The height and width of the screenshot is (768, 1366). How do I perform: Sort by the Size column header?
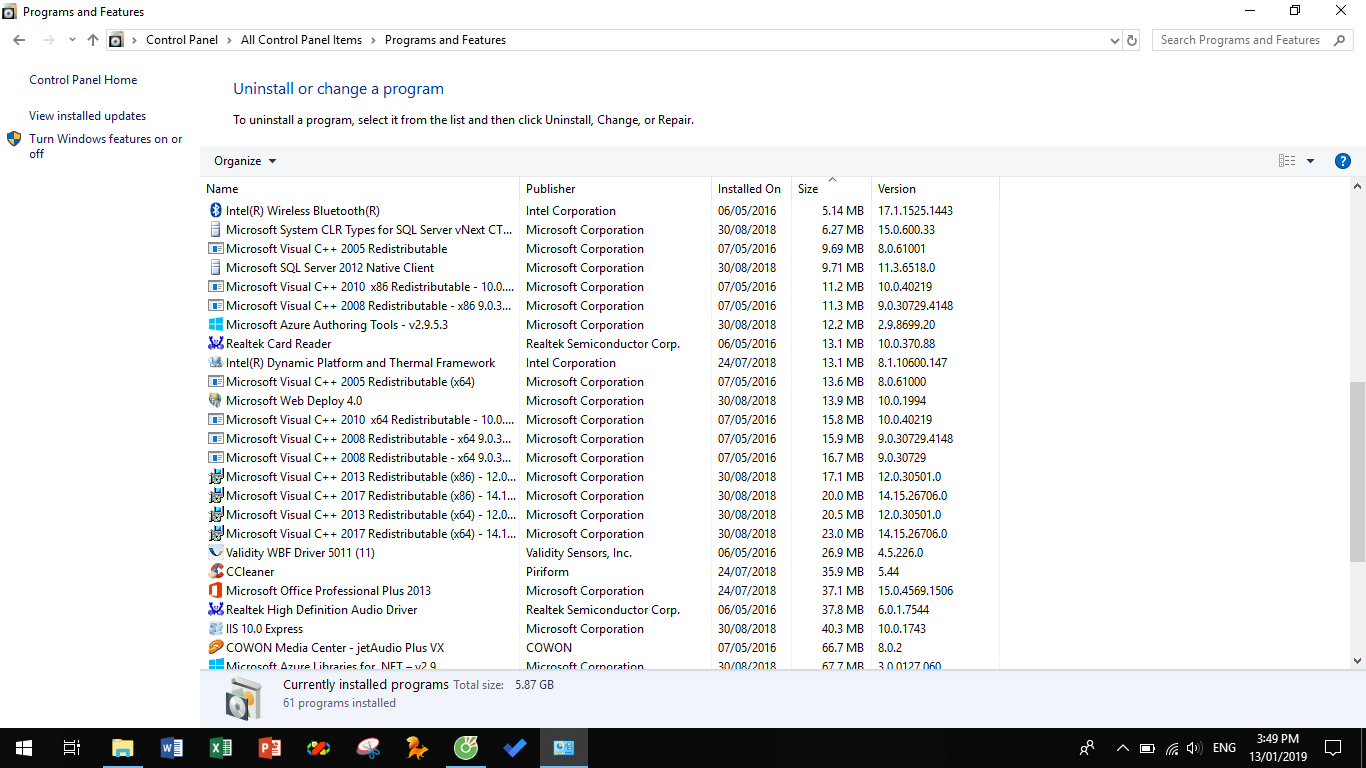[x=831, y=189]
